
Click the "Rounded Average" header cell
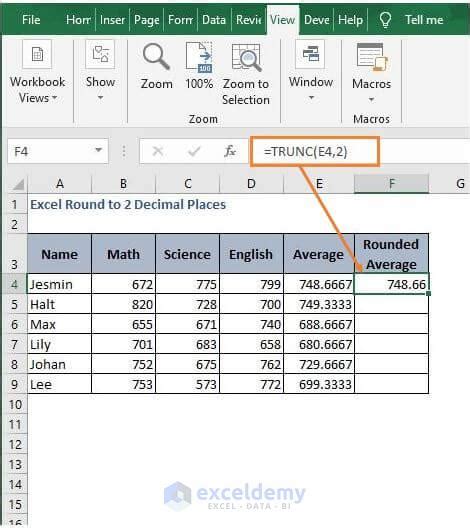click(392, 254)
